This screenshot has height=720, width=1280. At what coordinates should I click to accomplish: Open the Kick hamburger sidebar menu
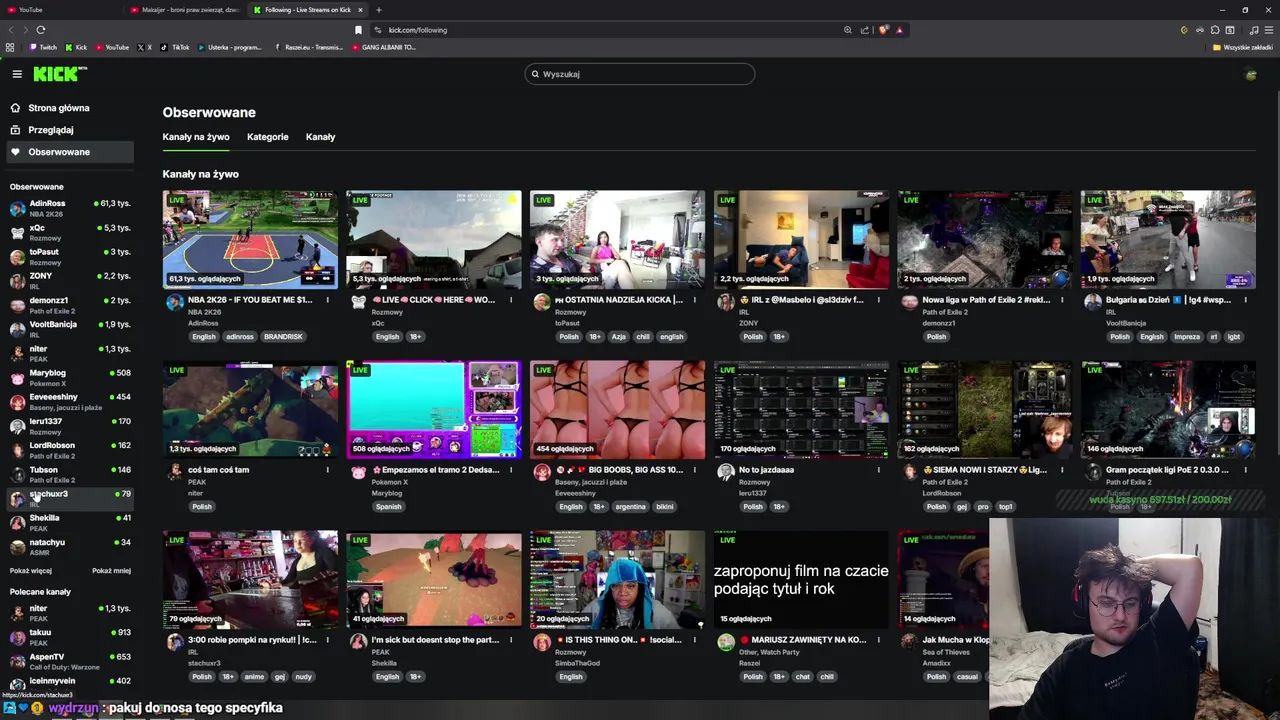click(x=17, y=74)
